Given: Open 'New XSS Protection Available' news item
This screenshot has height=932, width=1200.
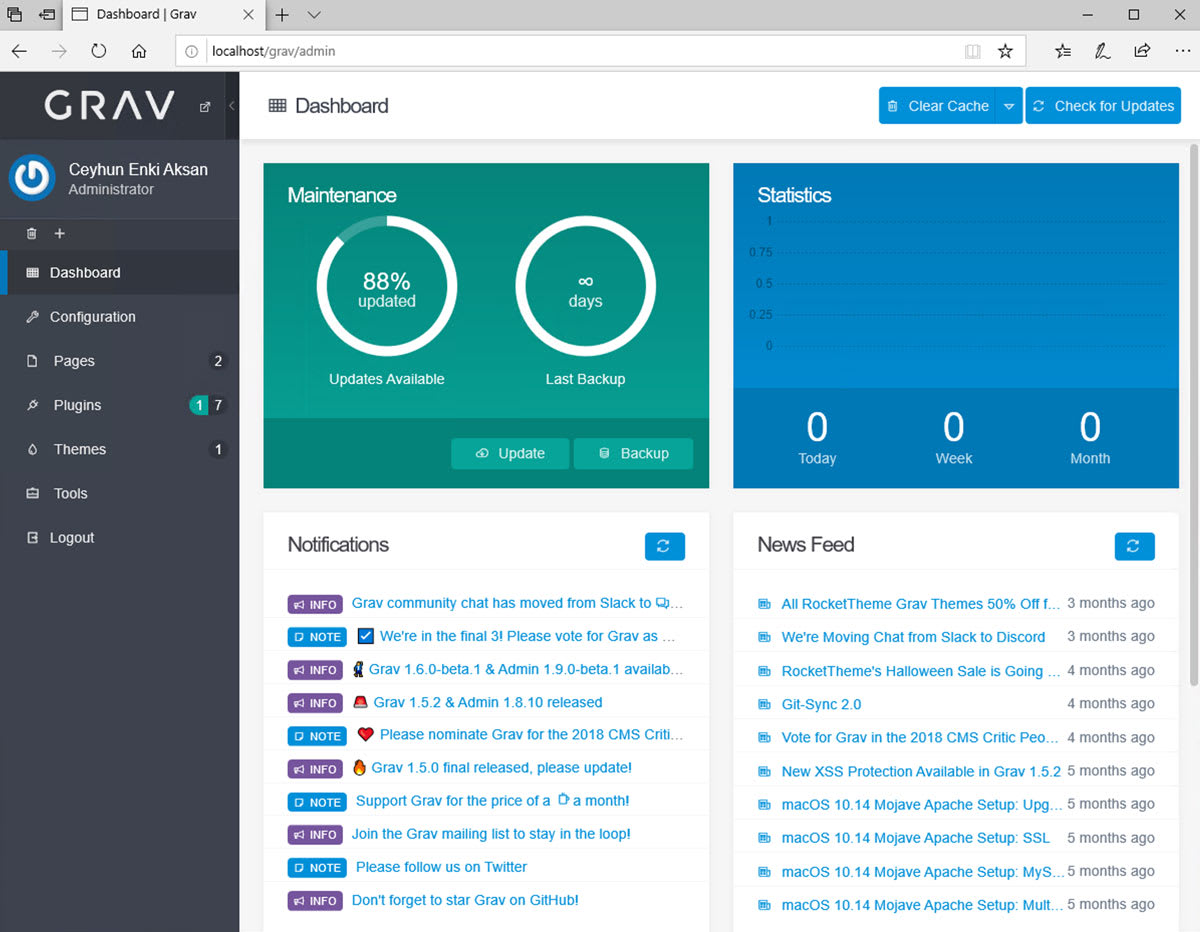Looking at the screenshot, I should click(x=921, y=771).
